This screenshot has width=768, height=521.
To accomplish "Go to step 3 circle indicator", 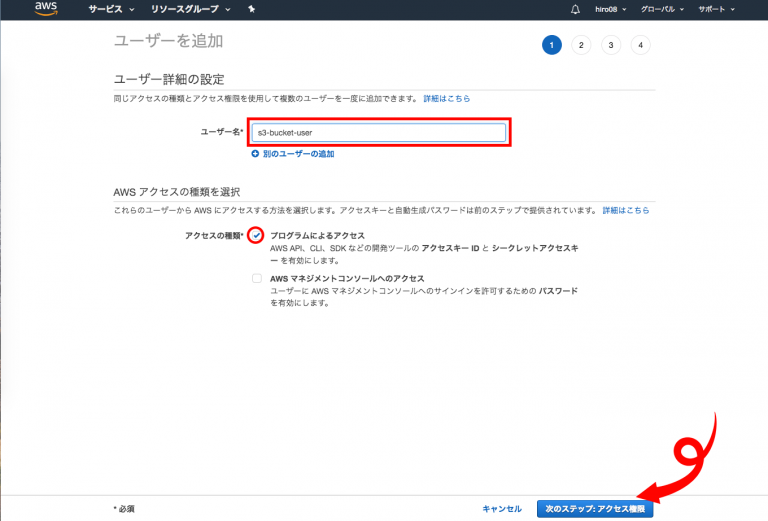I will pyautogui.click(x=611, y=45).
